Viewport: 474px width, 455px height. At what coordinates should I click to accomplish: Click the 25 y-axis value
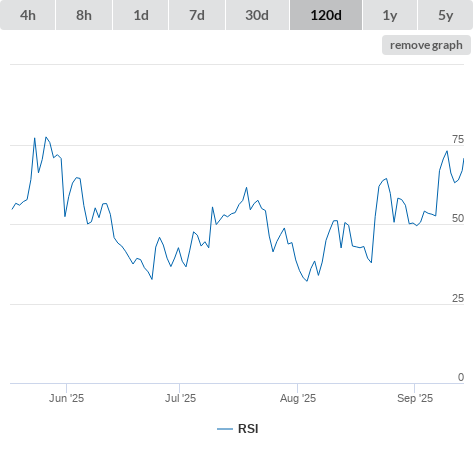[458, 298]
